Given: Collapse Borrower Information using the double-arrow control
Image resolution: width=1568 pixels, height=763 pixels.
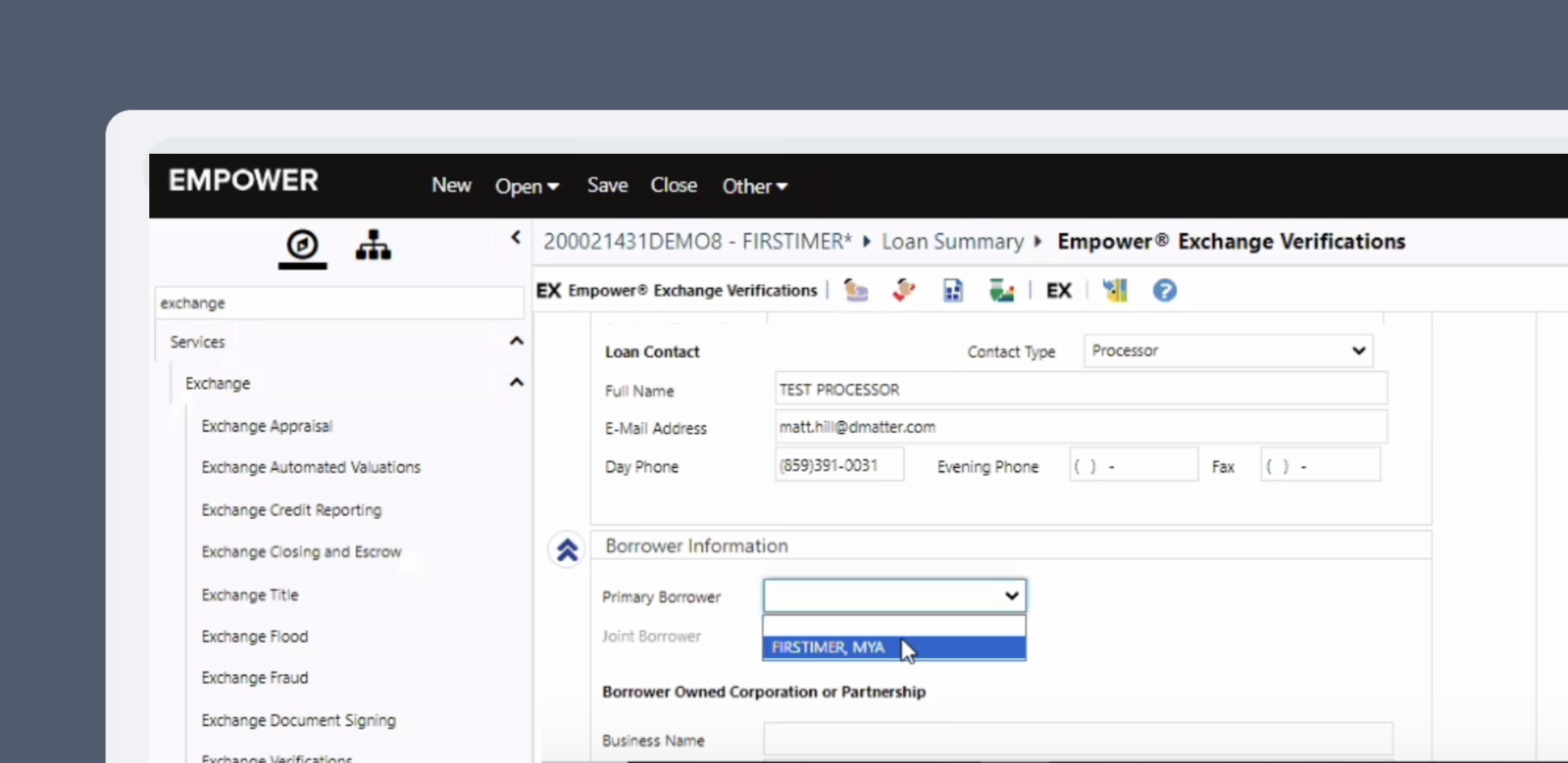Looking at the screenshot, I should (x=567, y=549).
